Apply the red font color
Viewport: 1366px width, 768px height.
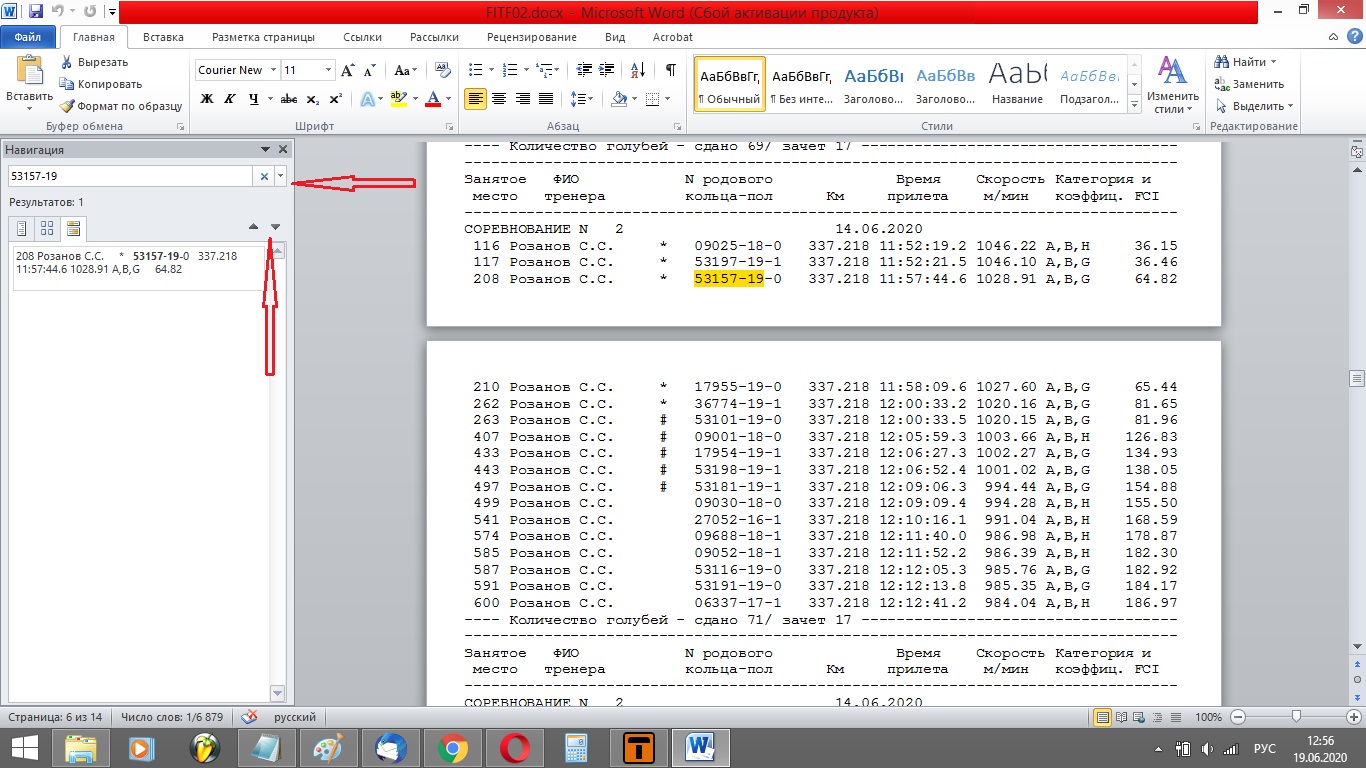pyautogui.click(x=433, y=99)
